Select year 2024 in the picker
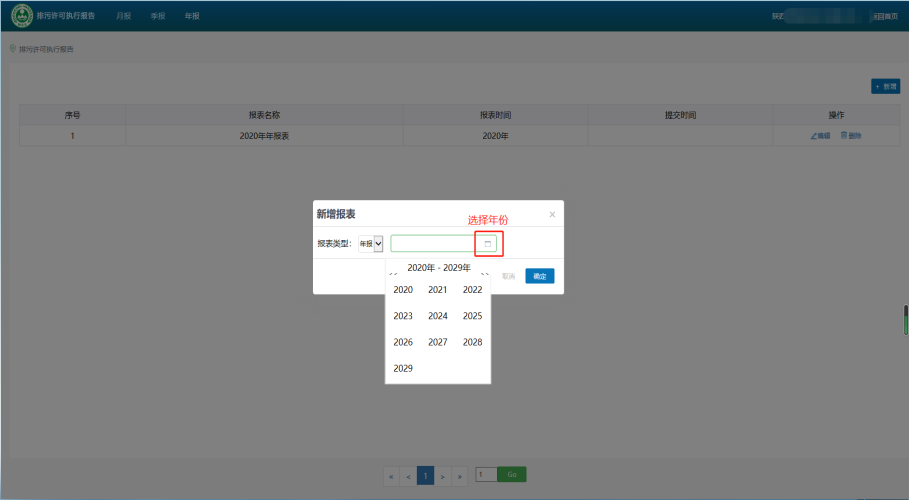909x500 pixels. point(438,316)
